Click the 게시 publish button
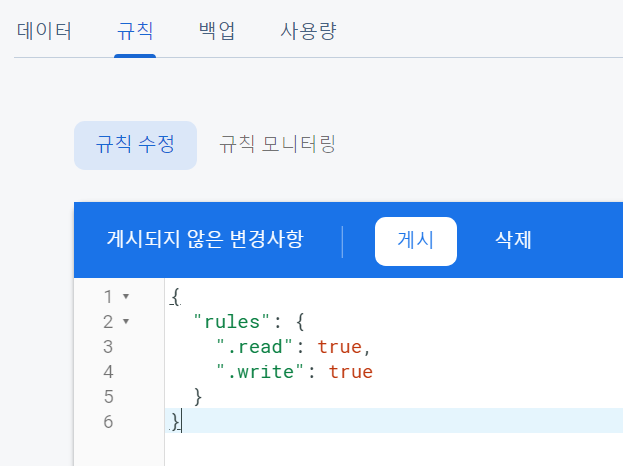The width and height of the screenshot is (623, 466). coord(416,241)
